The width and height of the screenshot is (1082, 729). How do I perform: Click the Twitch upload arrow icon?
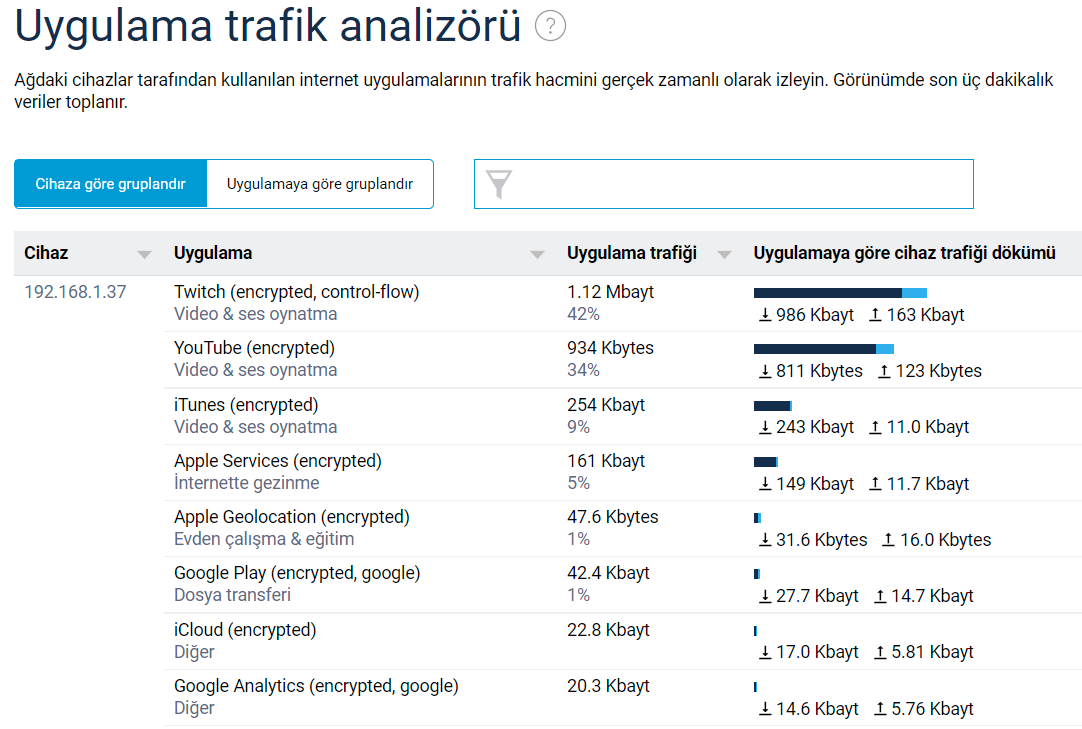(875, 315)
